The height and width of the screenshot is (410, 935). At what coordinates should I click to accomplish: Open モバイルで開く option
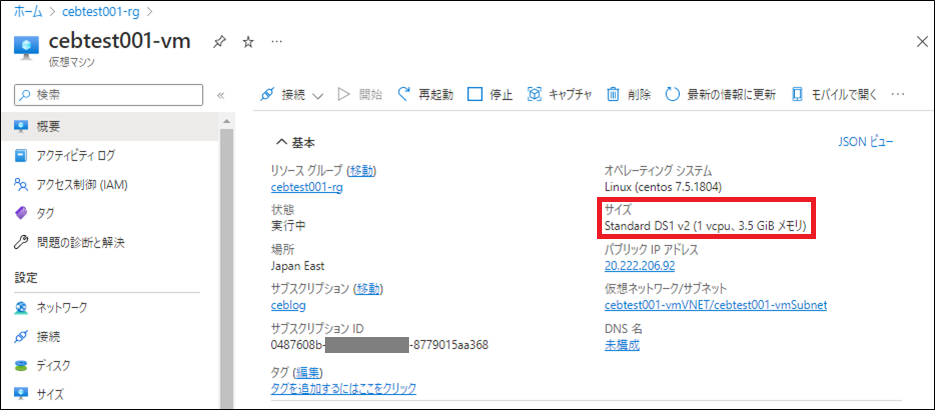tap(834, 94)
